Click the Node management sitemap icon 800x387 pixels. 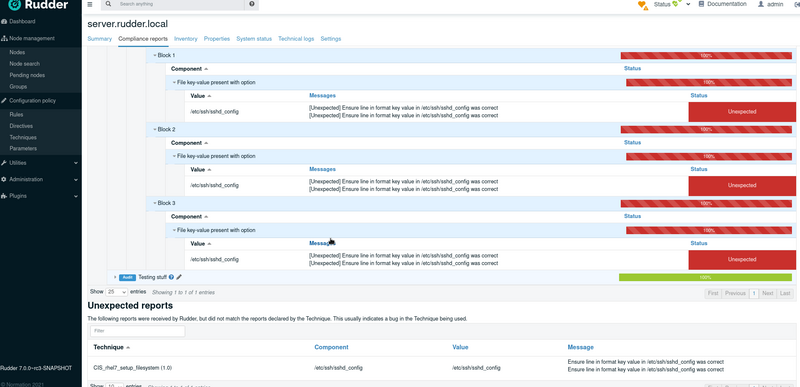(4, 38)
